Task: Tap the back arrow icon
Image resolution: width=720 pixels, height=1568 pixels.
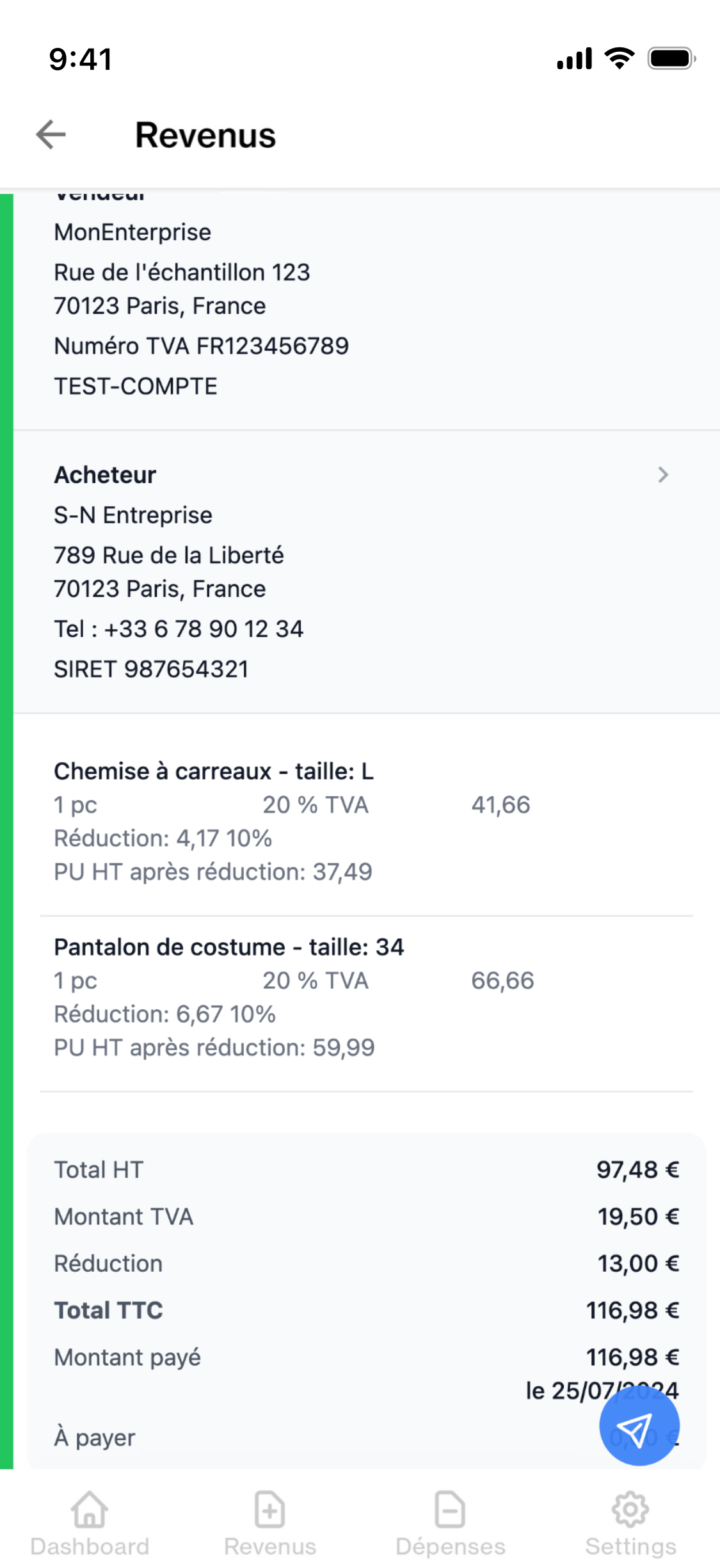Action: coord(51,135)
